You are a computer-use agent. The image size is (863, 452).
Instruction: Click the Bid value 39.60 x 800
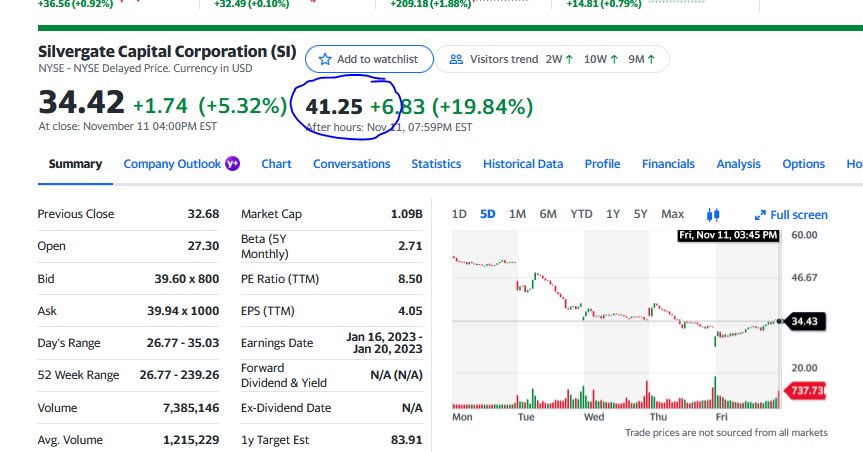pyautogui.click(x=187, y=279)
